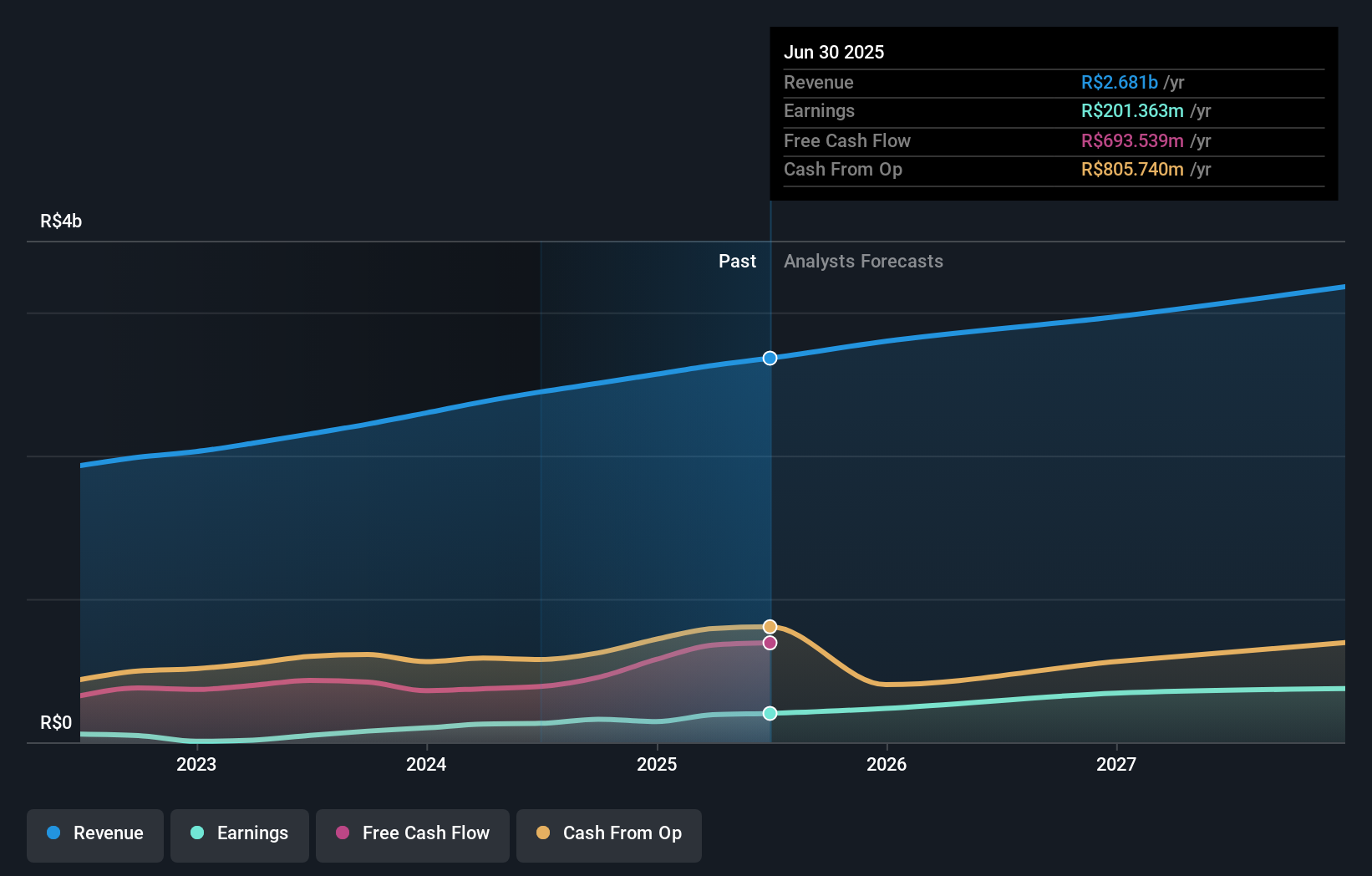Click the Past/Forecast divider line on the chart
The width and height of the screenshot is (1372, 876).
pos(770,502)
